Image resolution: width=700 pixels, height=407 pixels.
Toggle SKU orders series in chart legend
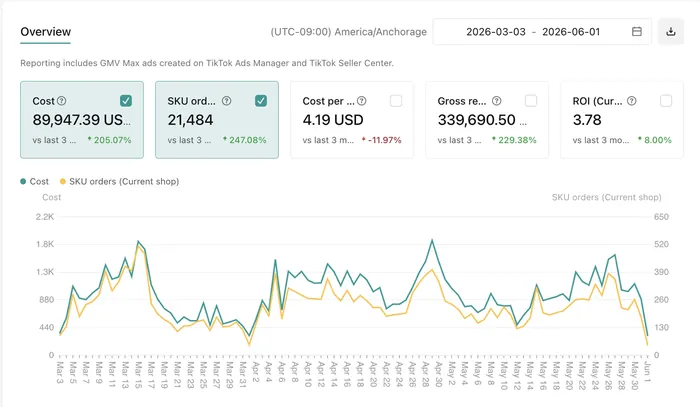coord(120,182)
